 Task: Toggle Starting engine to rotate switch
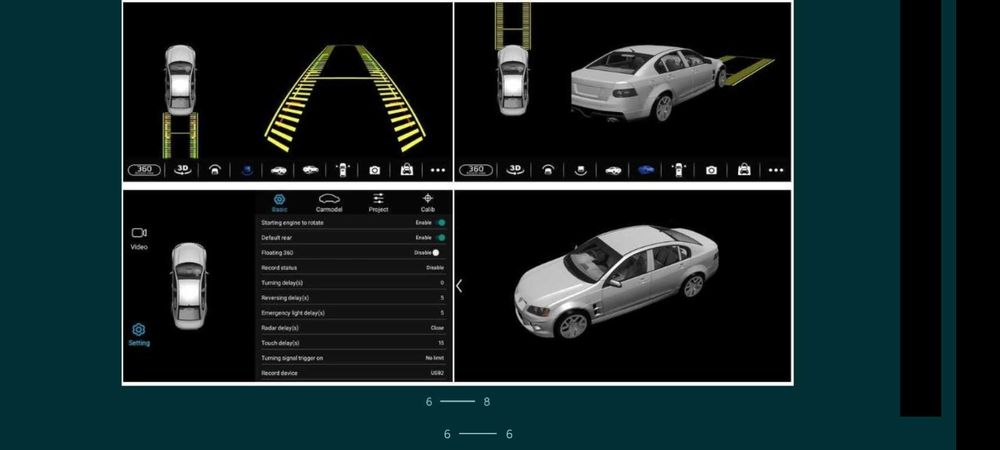pyautogui.click(x=440, y=222)
